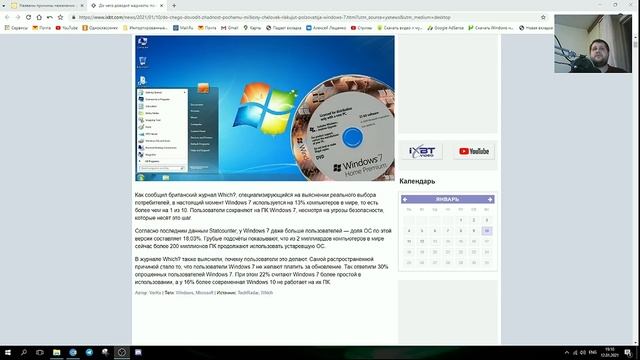Click the ЯНВАРЬ month header
This screenshot has width=640, height=360.
447,199
